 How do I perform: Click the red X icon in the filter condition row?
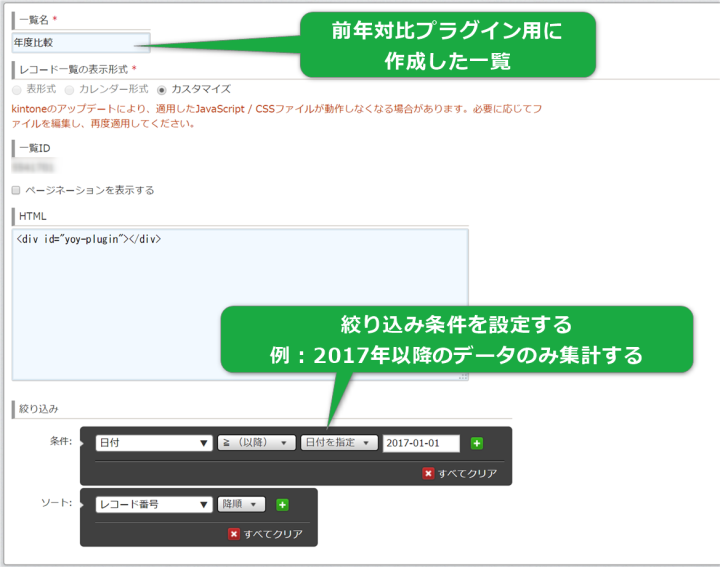coord(428,473)
